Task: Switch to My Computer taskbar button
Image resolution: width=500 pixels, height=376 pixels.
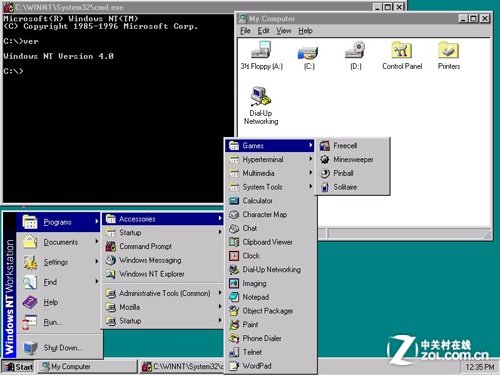Action: point(87,367)
